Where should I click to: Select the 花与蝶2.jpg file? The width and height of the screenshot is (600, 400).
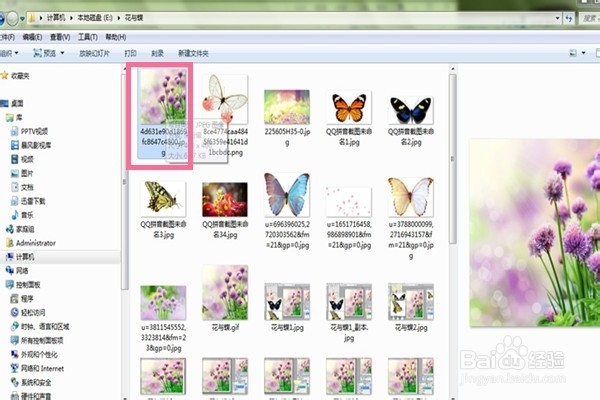pyautogui.click(x=411, y=307)
